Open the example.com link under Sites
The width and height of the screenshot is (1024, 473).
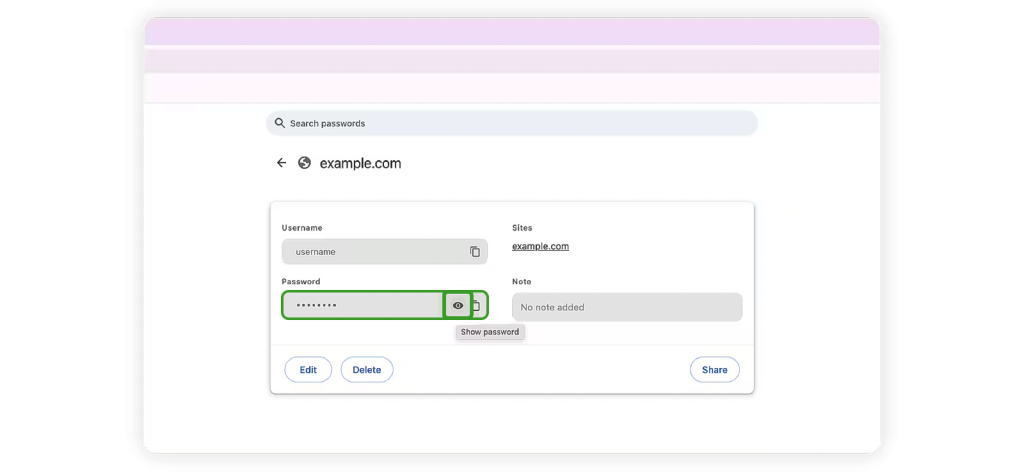pyautogui.click(x=540, y=246)
